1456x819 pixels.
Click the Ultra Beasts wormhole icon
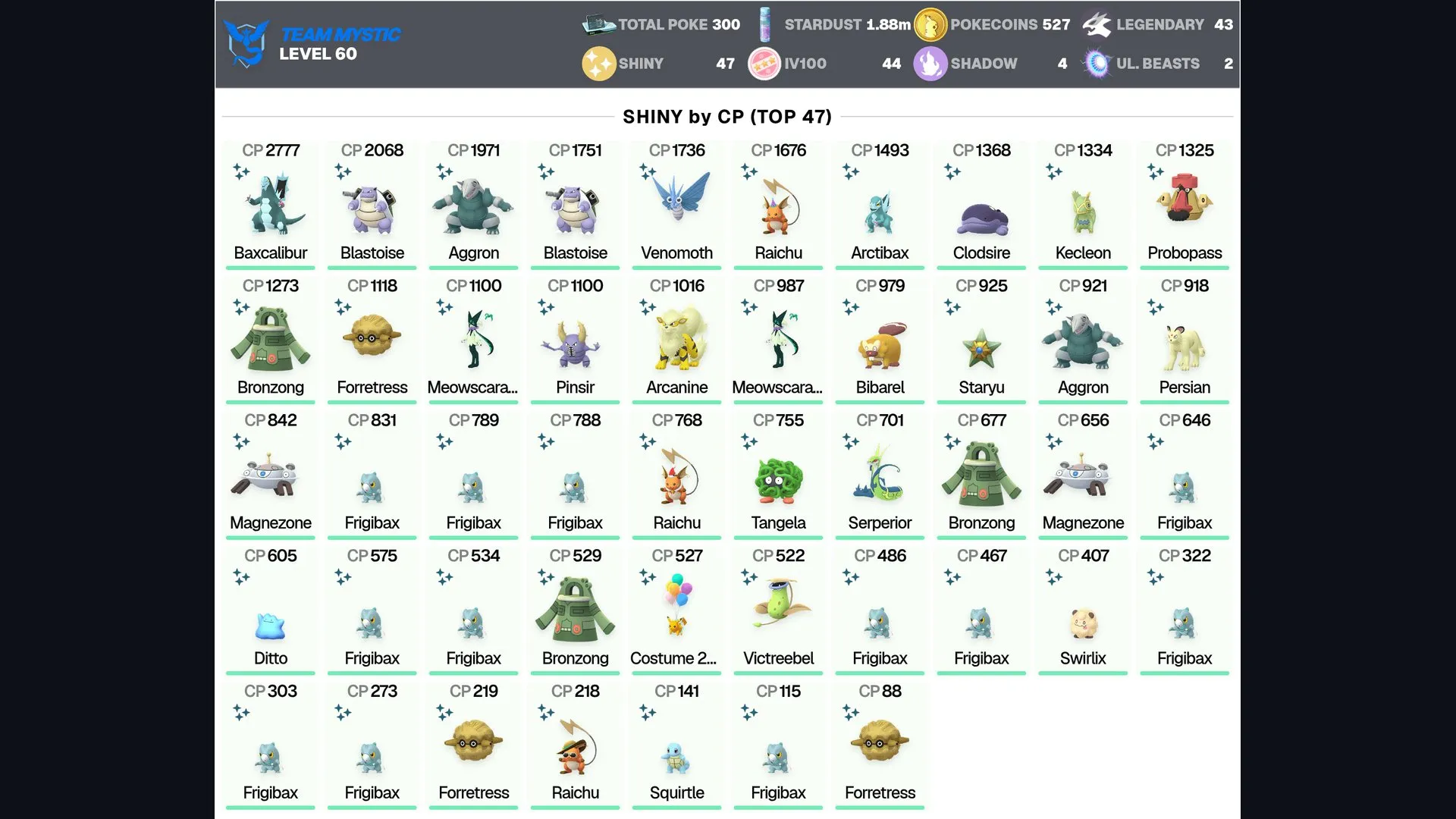click(1097, 64)
